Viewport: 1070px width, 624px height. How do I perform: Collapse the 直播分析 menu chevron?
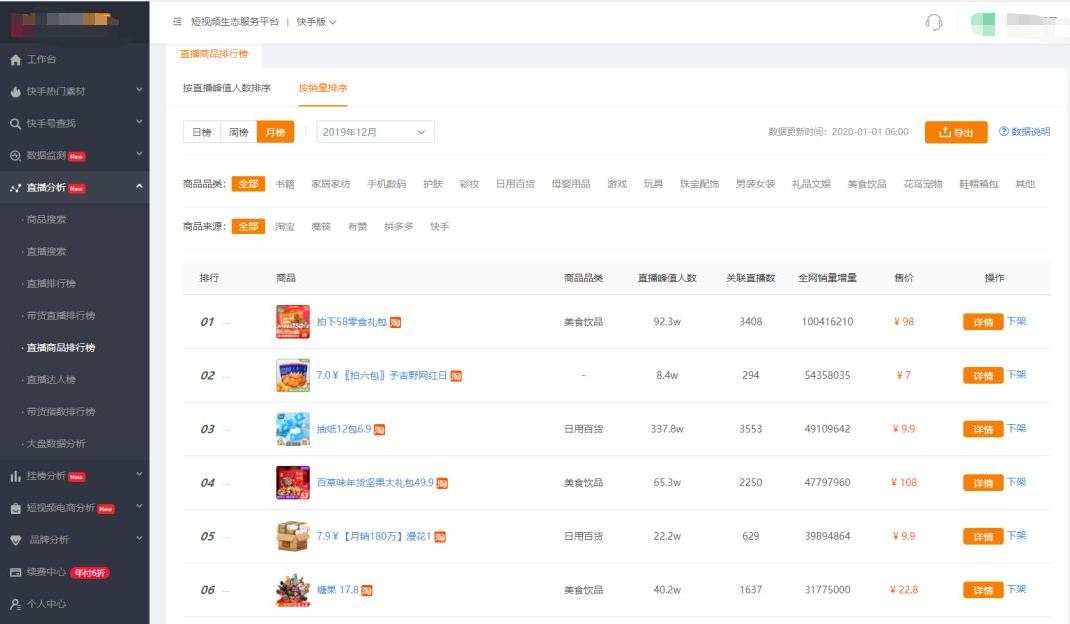(139, 186)
